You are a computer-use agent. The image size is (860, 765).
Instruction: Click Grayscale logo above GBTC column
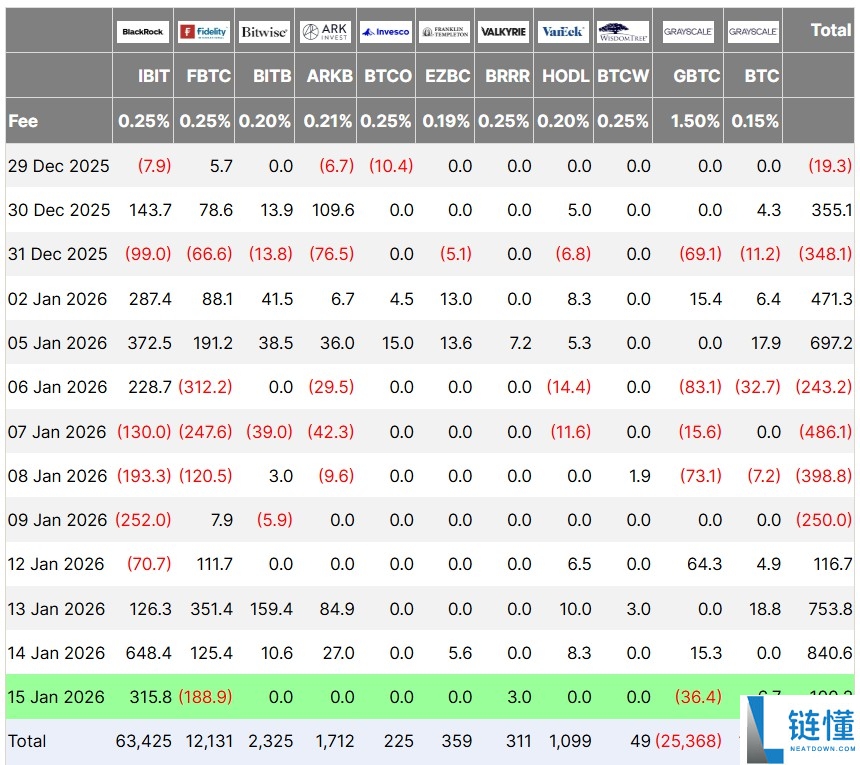[688, 32]
